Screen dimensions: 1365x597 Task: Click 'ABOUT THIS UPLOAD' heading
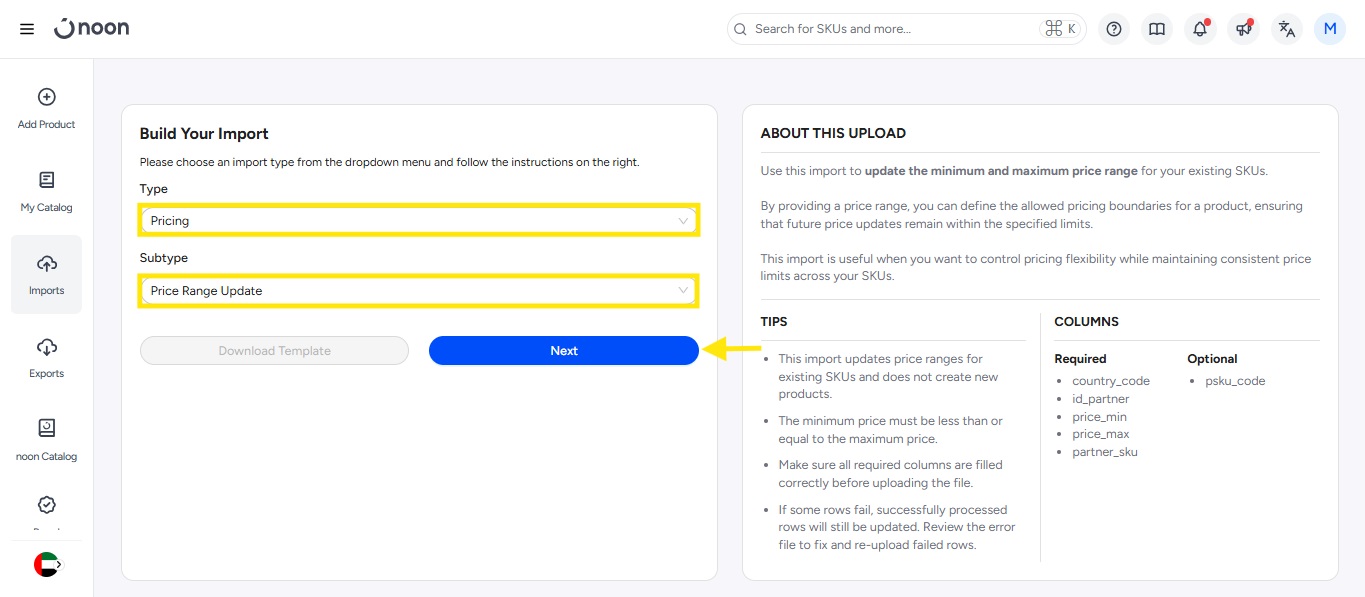[x=833, y=133]
